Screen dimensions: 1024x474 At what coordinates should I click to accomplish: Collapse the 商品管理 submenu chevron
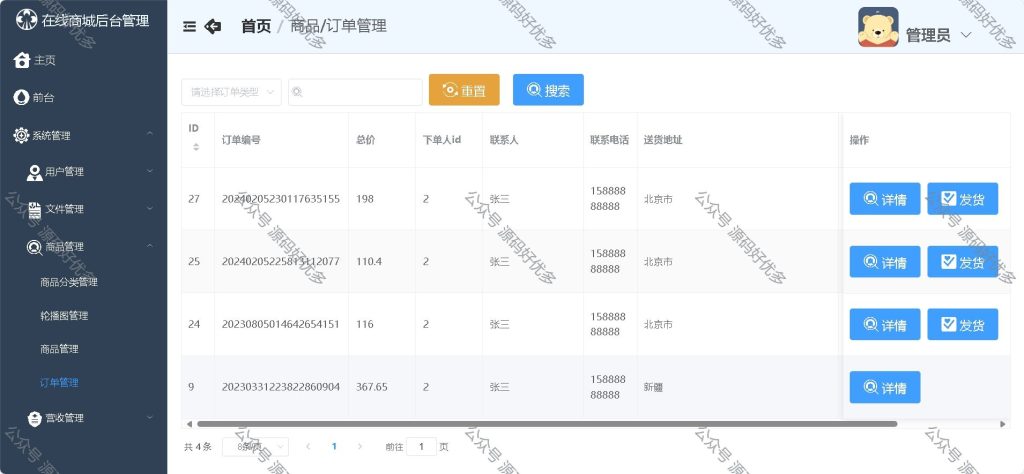click(x=150, y=245)
